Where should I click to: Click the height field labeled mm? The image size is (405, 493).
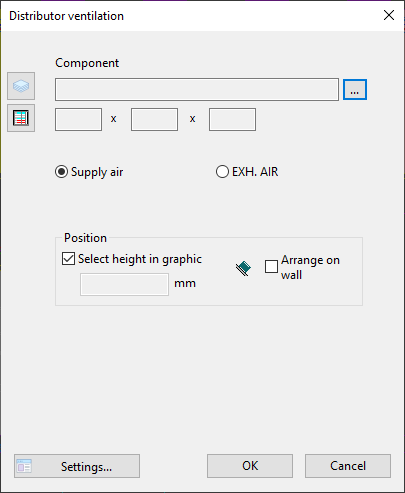pyautogui.click(x=124, y=284)
